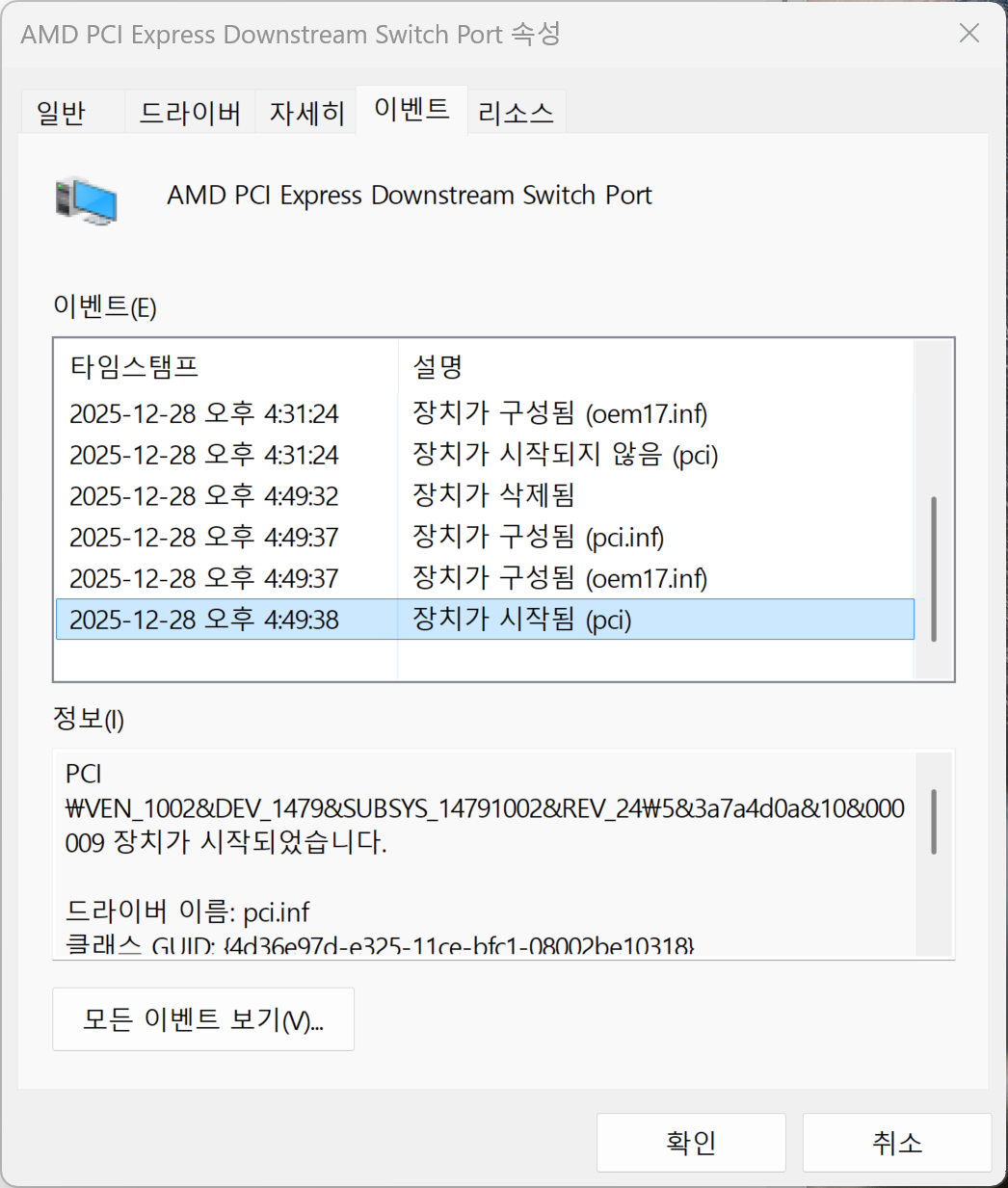Viewport: 1008px width, 1188px height.
Task: Click the 드라이버 이름: pci.inf text
Action: click(x=188, y=911)
